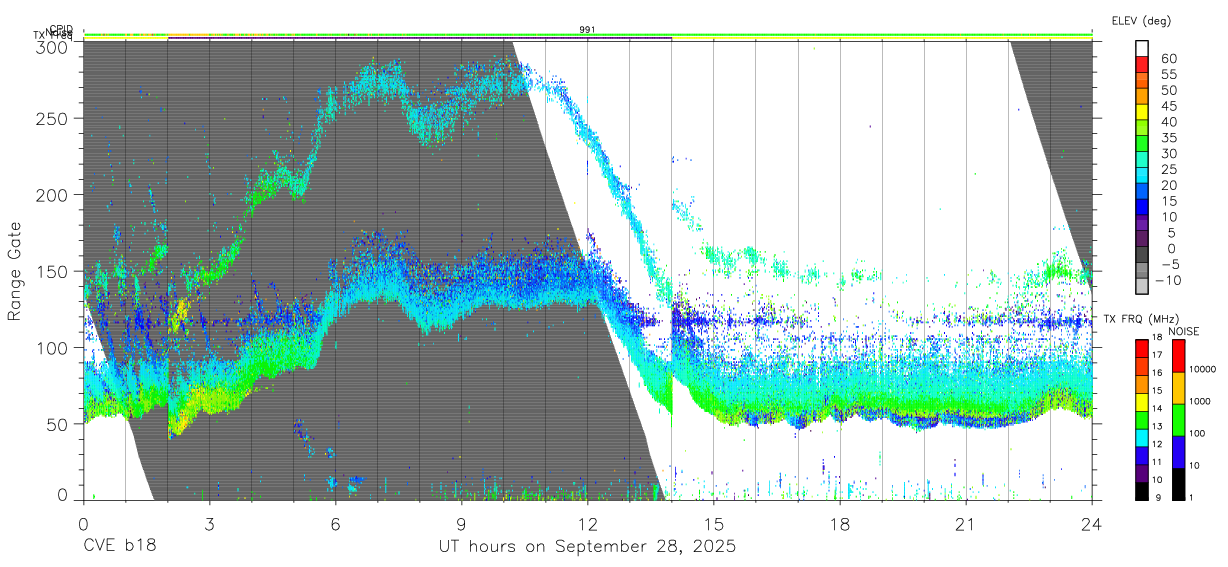Click the 'Range Gate' y-axis title
Image resolution: width=1228 pixels, height=567 pixels.
click(15, 270)
